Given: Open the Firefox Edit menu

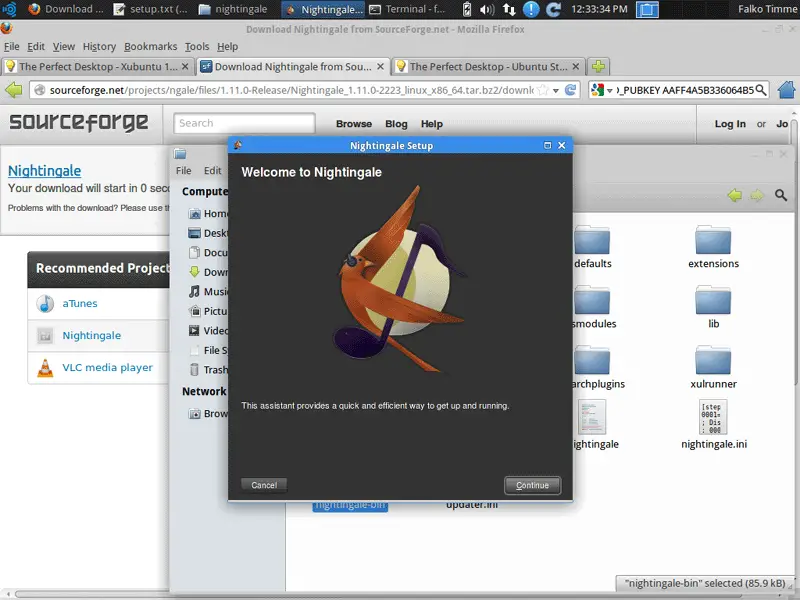Looking at the screenshot, I should click(36, 46).
